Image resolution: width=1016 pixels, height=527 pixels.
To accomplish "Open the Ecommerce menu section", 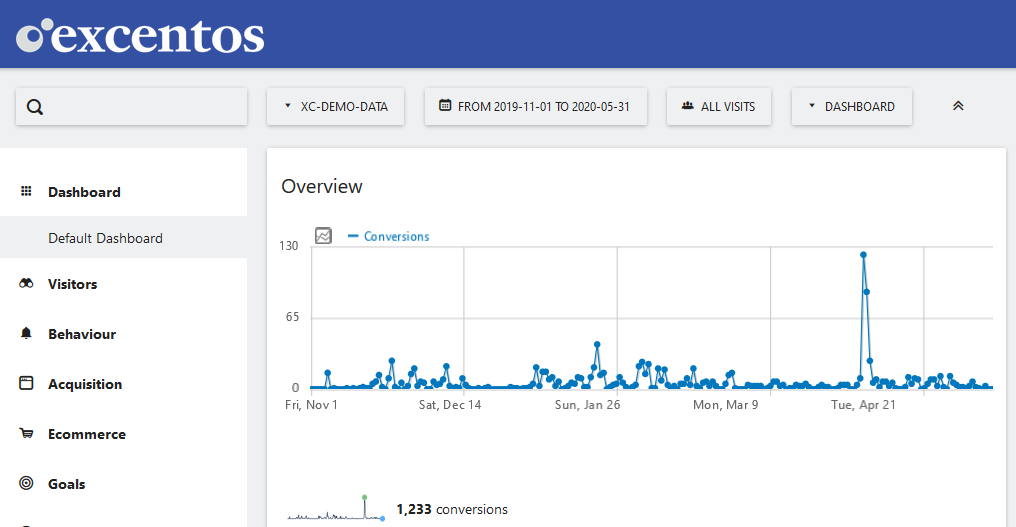I will pyautogui.click(x=86, y=434).
